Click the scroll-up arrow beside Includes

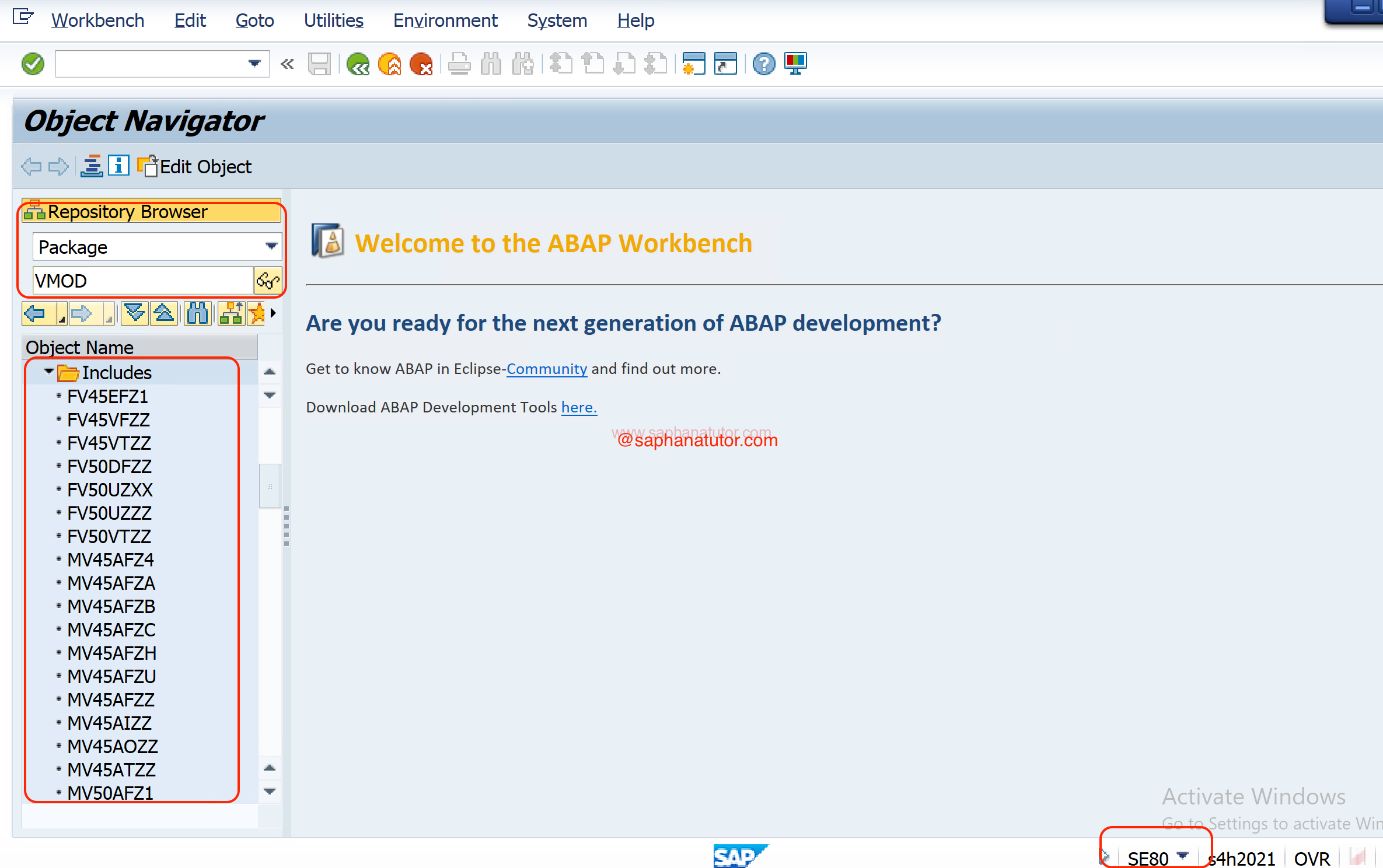270,372
